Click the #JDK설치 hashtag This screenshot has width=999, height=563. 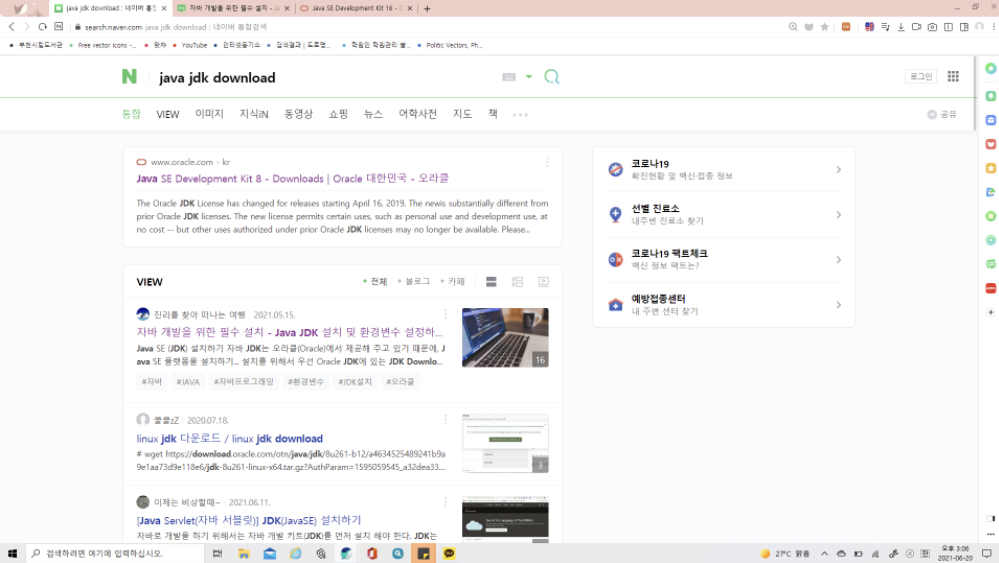coord(355,381)
